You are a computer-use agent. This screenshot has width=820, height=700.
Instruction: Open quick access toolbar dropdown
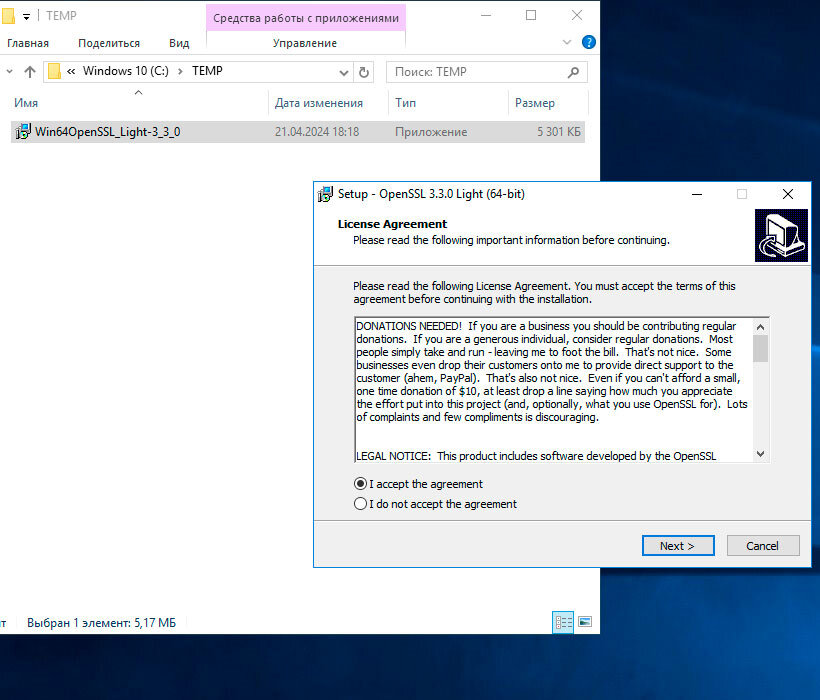pyautogui.click(x=26, y=17)
